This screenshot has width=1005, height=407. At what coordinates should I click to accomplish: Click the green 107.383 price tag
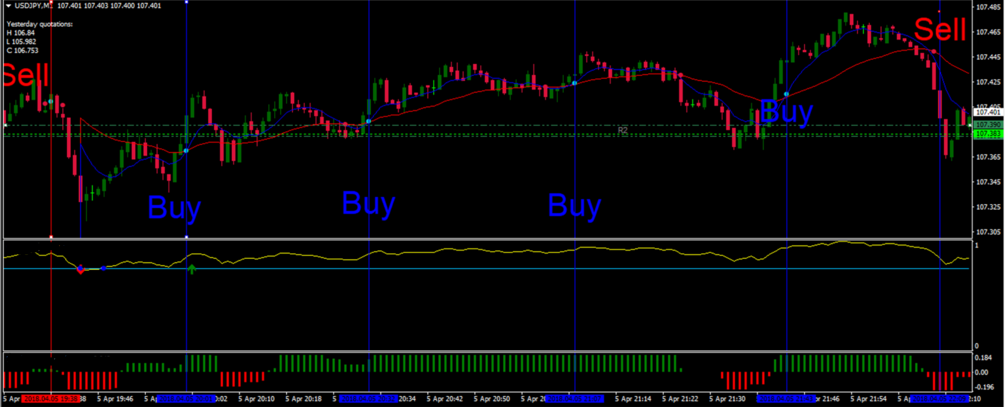987,134
